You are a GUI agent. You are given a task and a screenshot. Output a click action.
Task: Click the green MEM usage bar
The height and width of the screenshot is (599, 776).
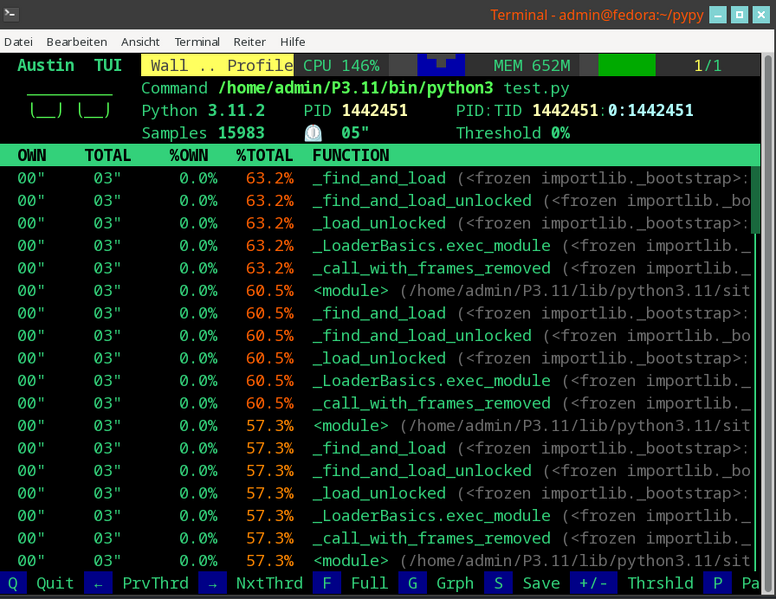(626, 66)
